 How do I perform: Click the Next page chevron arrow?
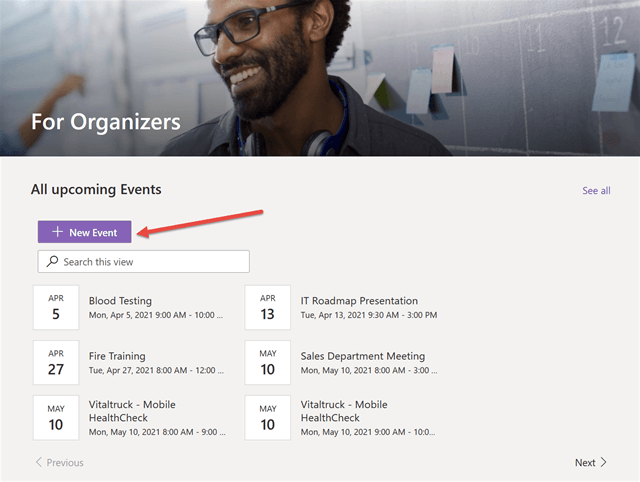click(x=604, y=463)
